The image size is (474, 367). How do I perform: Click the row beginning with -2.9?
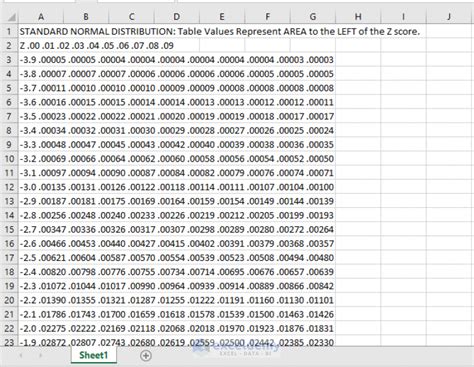(x=177, y=201)
